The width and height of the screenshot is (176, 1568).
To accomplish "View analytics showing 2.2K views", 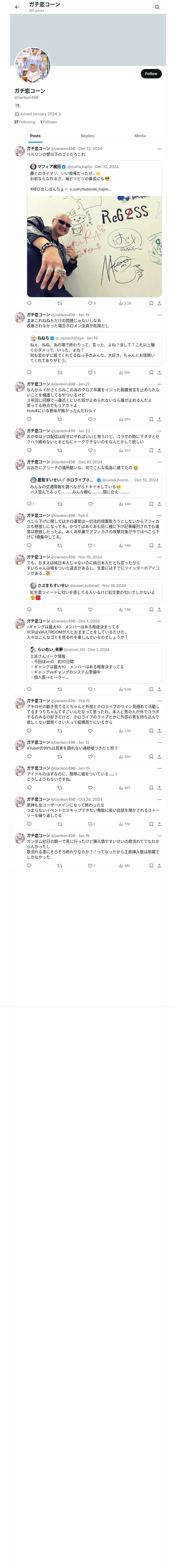I will [x=125, y=303].
